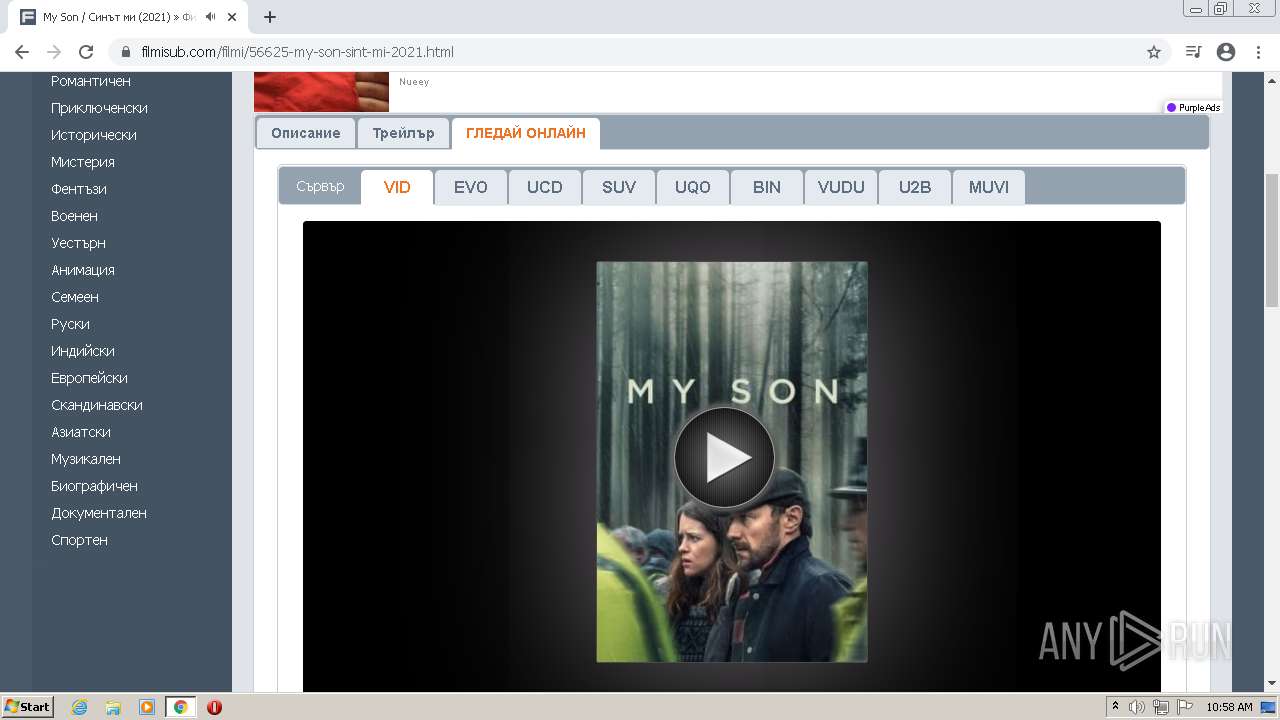Open the red Opera taskbar icon
This screenshot has height=720, width=1280.
point(214,707)
